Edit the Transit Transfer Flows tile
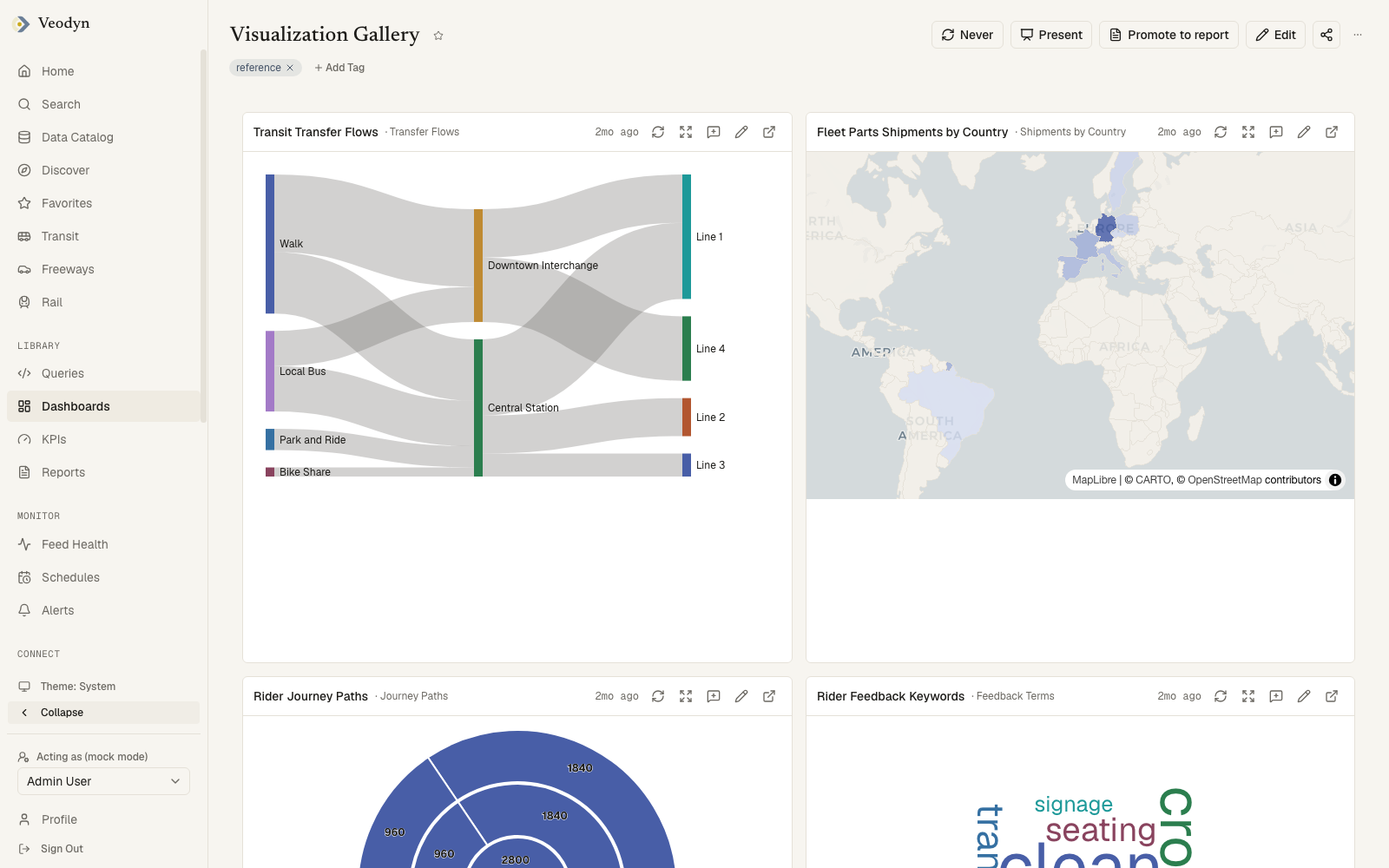1389x868 pixels. (x=741, y=132)
